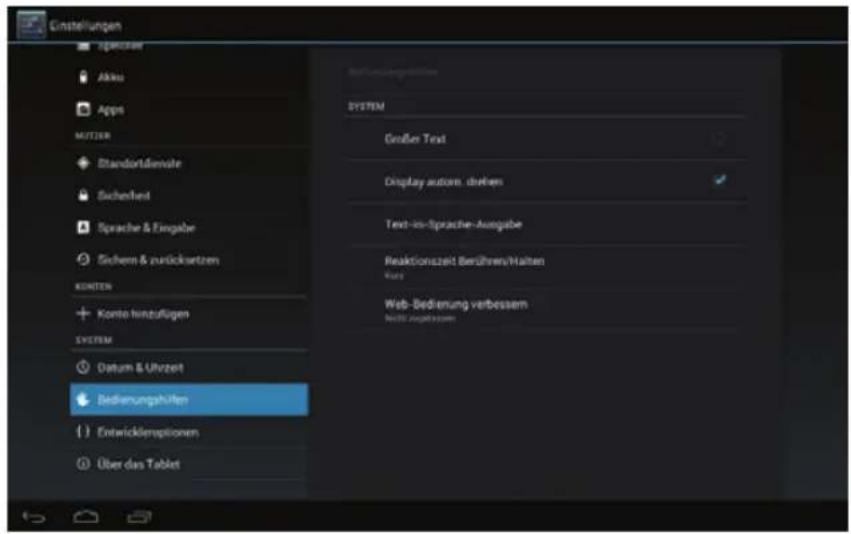851x534 pixels.
Task: Open Über das Tablet info
Action: (189, 464)
